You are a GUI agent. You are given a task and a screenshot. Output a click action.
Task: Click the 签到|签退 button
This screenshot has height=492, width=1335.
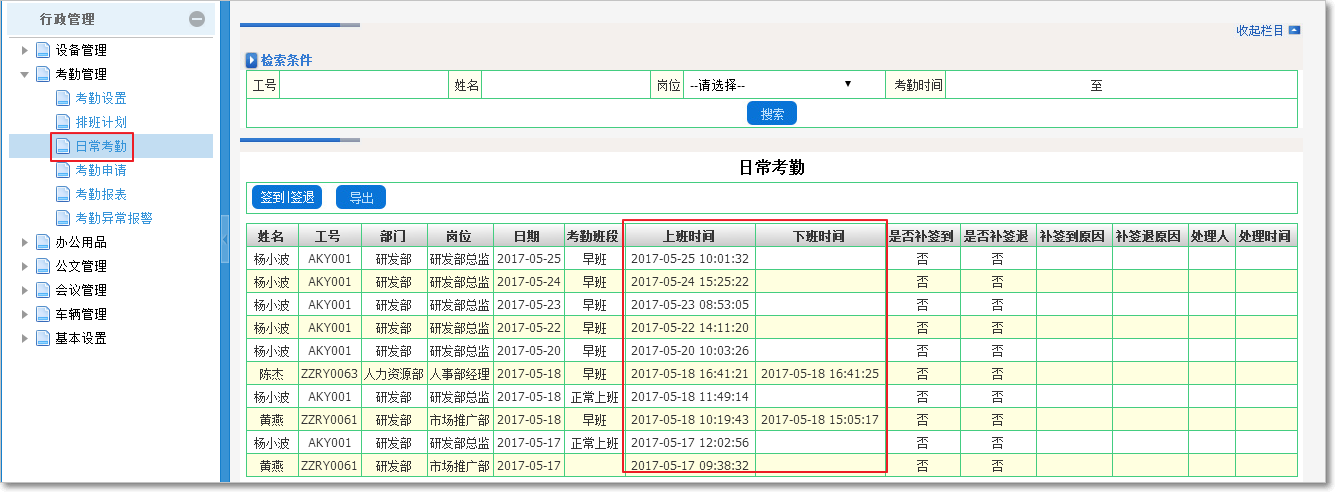click(287, 198)
